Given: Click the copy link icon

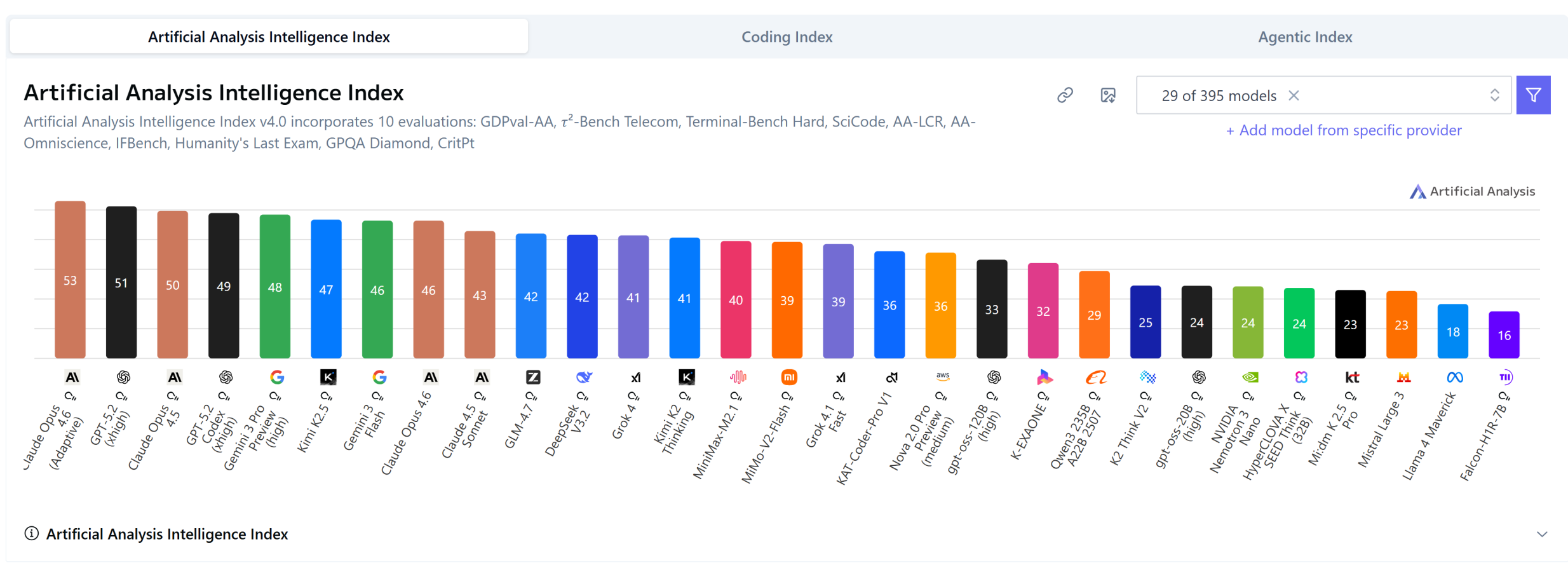Looking at the screenshot, I should click(x=1065, y=95).
